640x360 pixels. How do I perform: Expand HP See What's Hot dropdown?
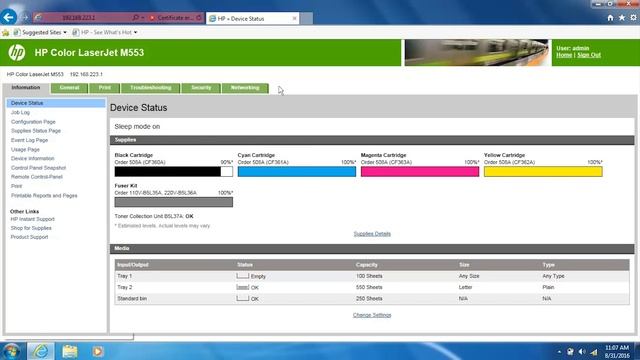point(136,32)
